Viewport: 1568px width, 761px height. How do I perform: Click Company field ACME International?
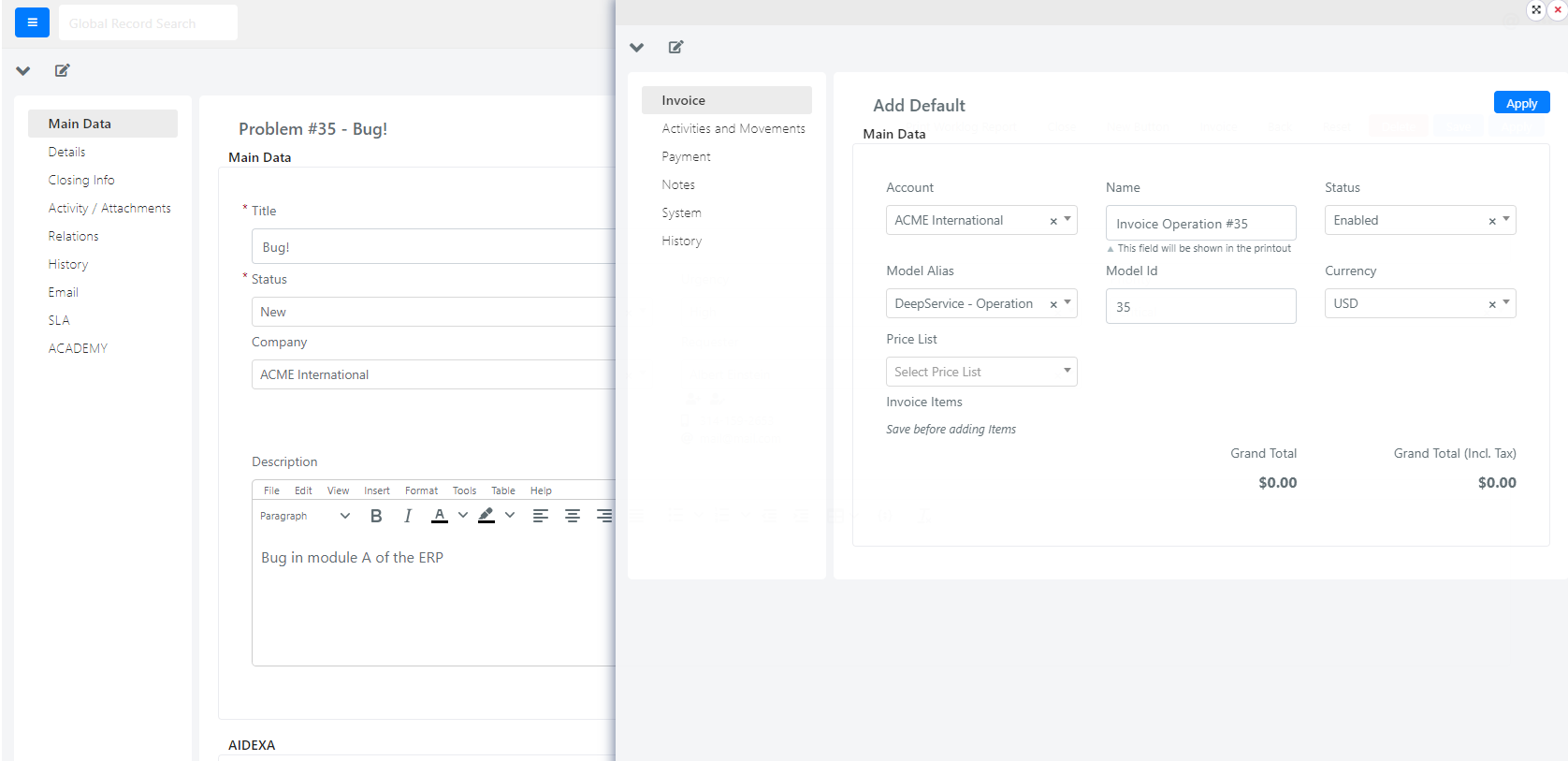pos(433,374)
